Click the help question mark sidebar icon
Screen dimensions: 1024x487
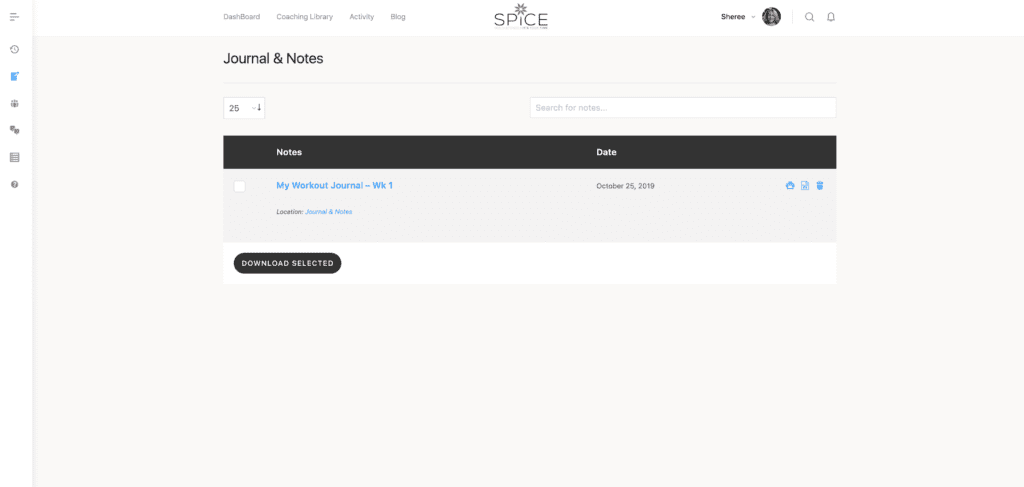(14, 184)
